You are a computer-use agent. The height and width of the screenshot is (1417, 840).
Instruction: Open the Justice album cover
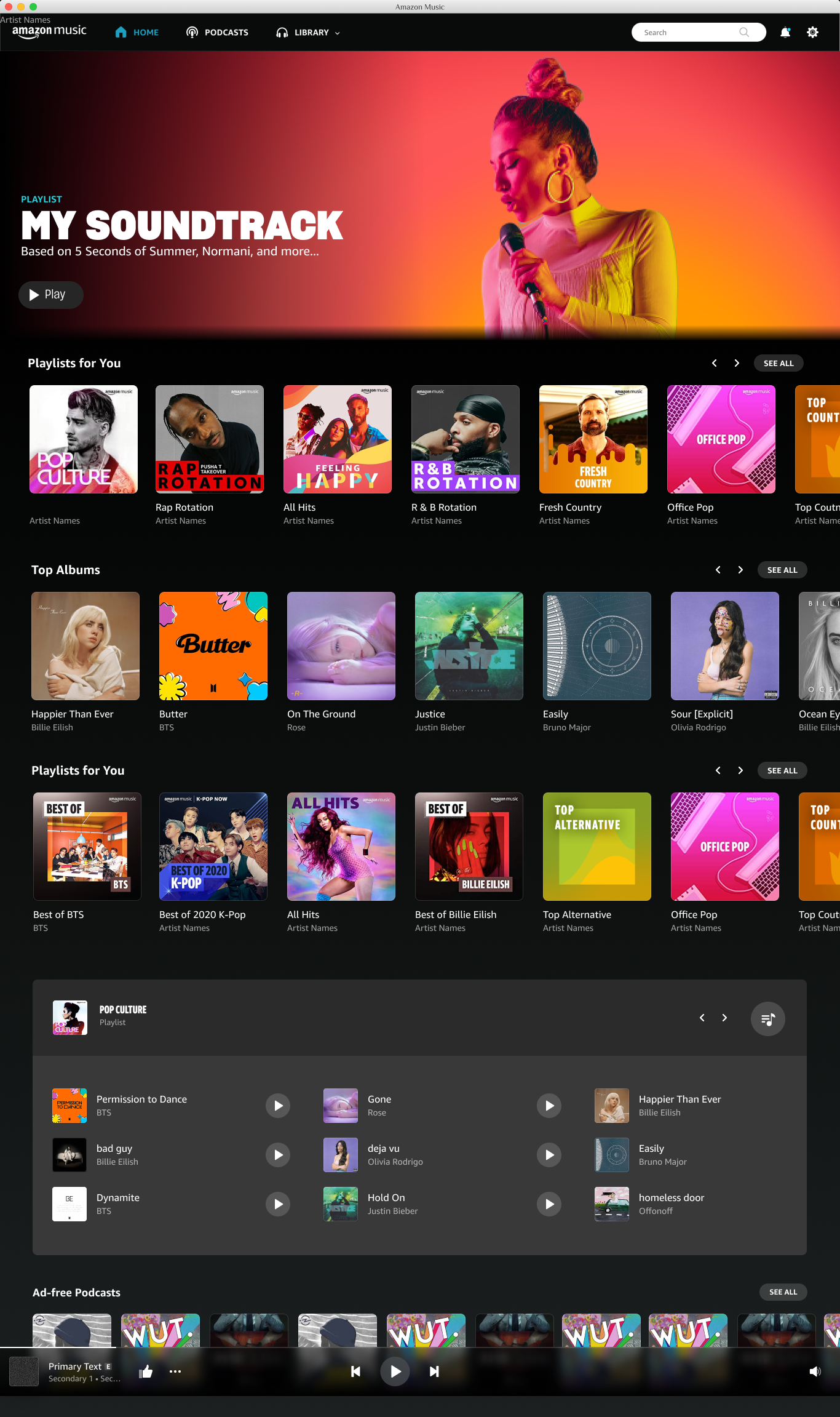[469, 646]
